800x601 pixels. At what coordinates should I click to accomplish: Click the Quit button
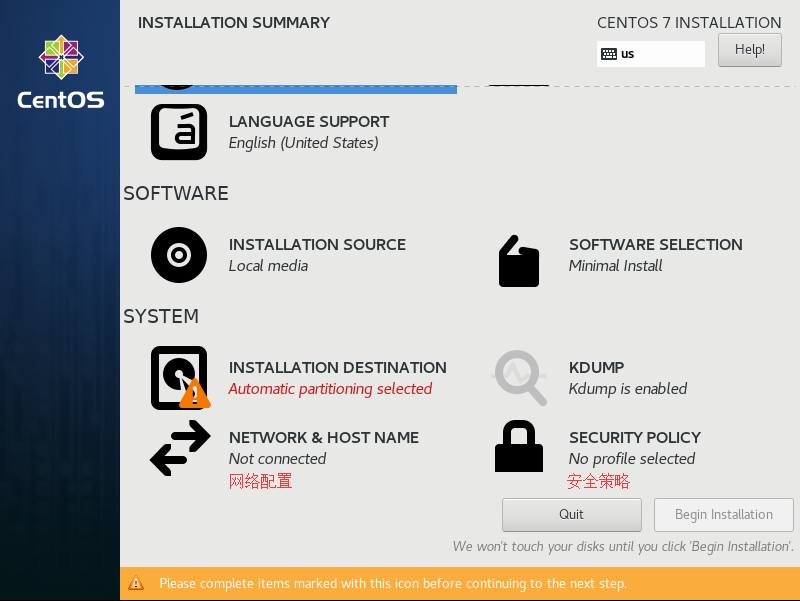click(571, 515)
